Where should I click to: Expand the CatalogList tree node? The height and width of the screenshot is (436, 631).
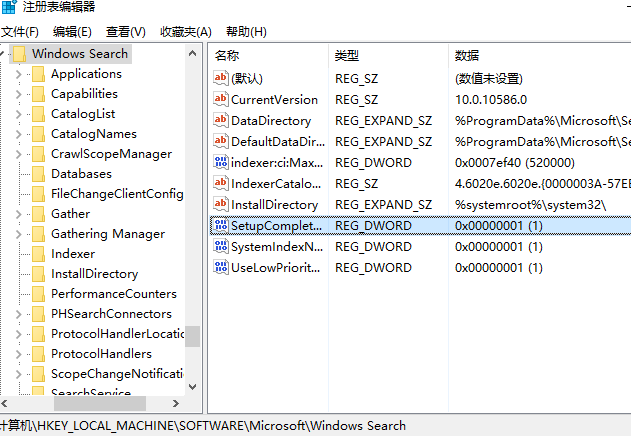tap(18, 114)
